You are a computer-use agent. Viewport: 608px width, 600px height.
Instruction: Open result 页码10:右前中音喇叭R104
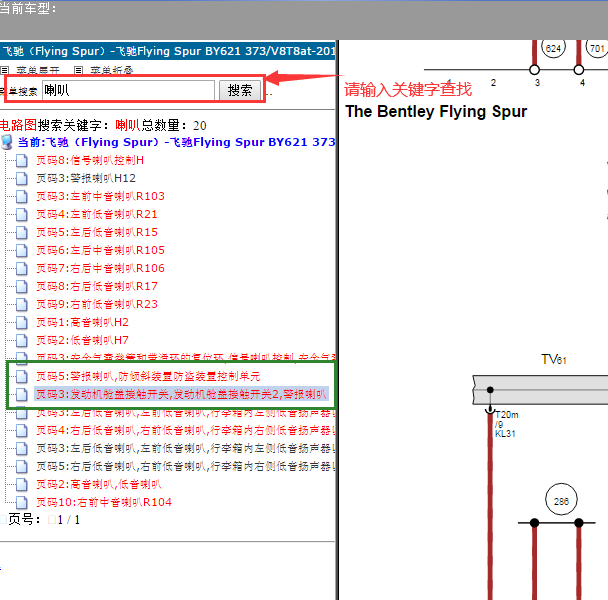(x=104, y=502)
